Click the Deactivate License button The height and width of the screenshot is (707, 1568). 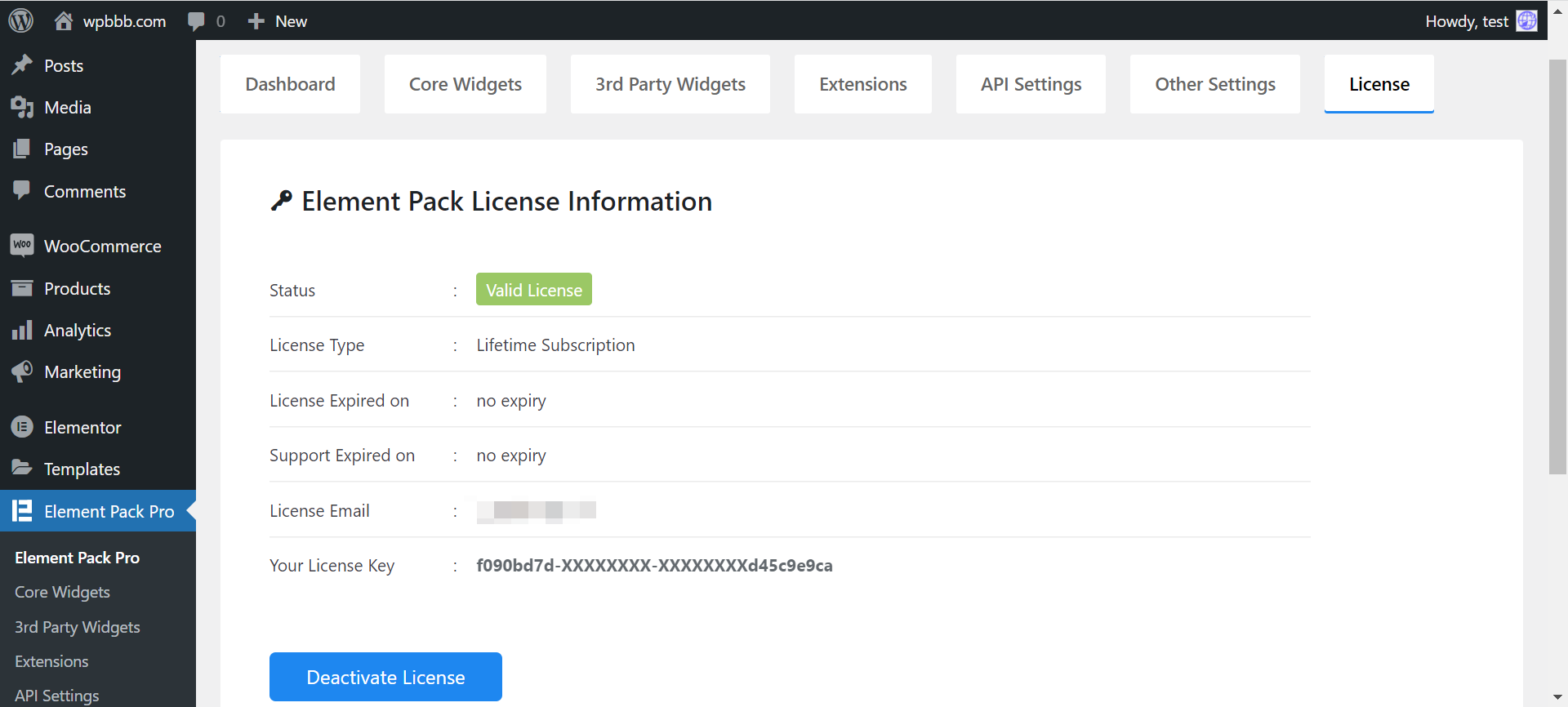coord(385,677)
